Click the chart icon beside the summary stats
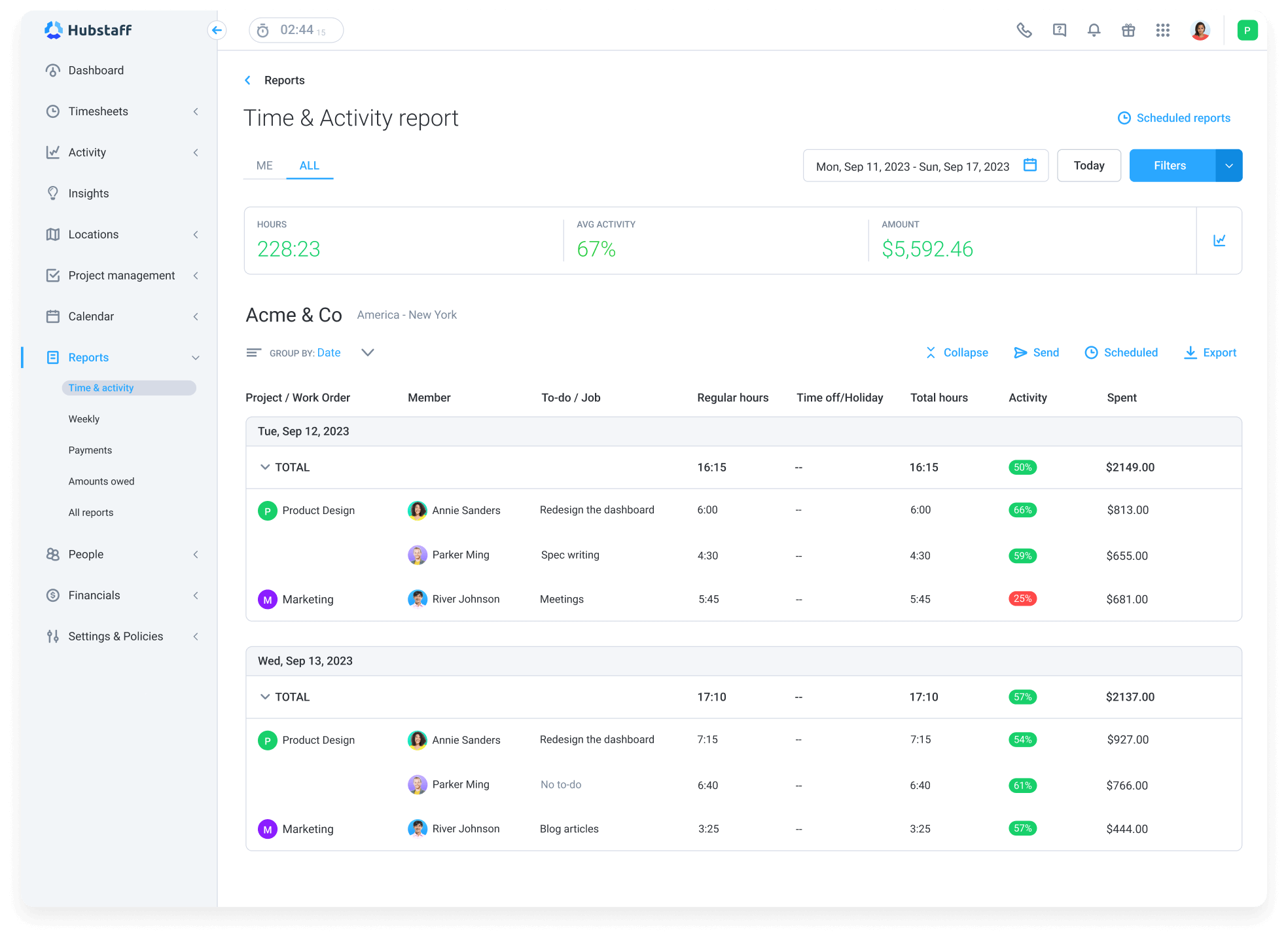 1219,240
